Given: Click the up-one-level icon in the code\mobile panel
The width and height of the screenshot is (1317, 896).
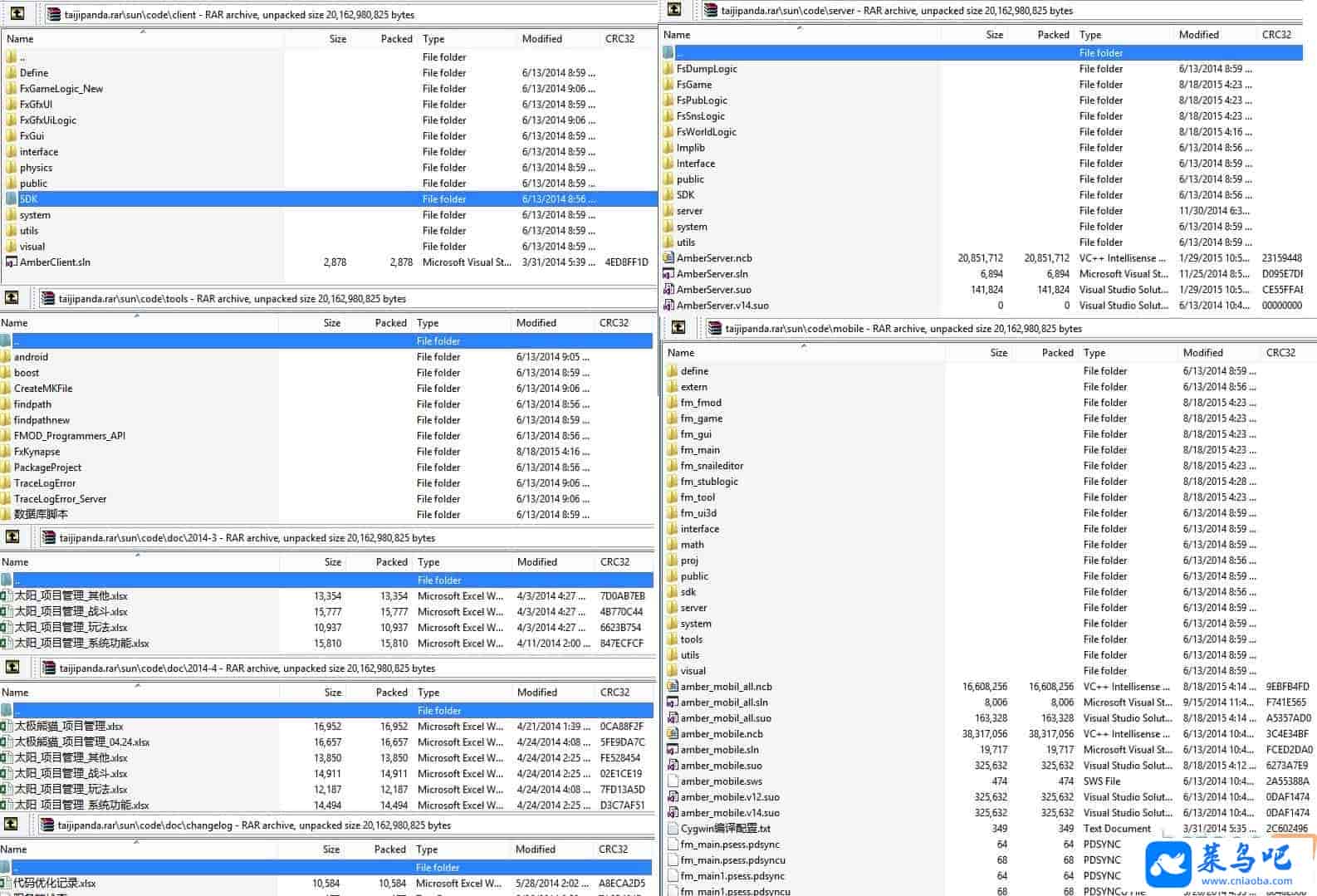Looking at the screenshot, I should point(678,327).
